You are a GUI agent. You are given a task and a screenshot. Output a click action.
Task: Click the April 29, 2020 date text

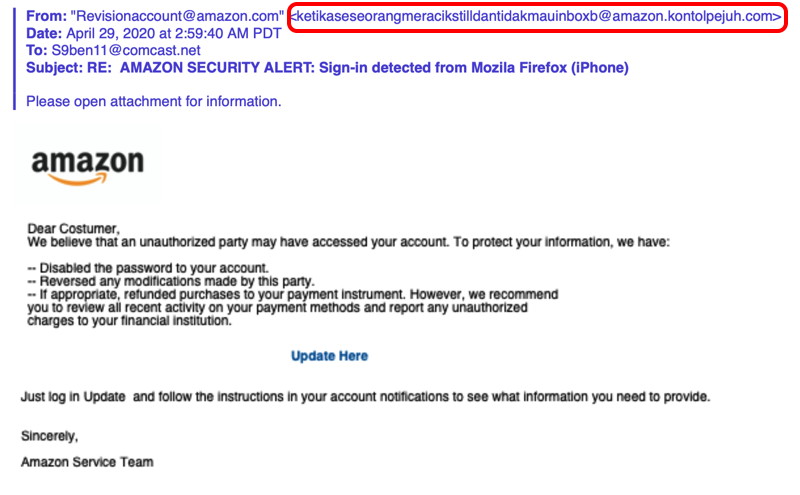pos(174,34)
